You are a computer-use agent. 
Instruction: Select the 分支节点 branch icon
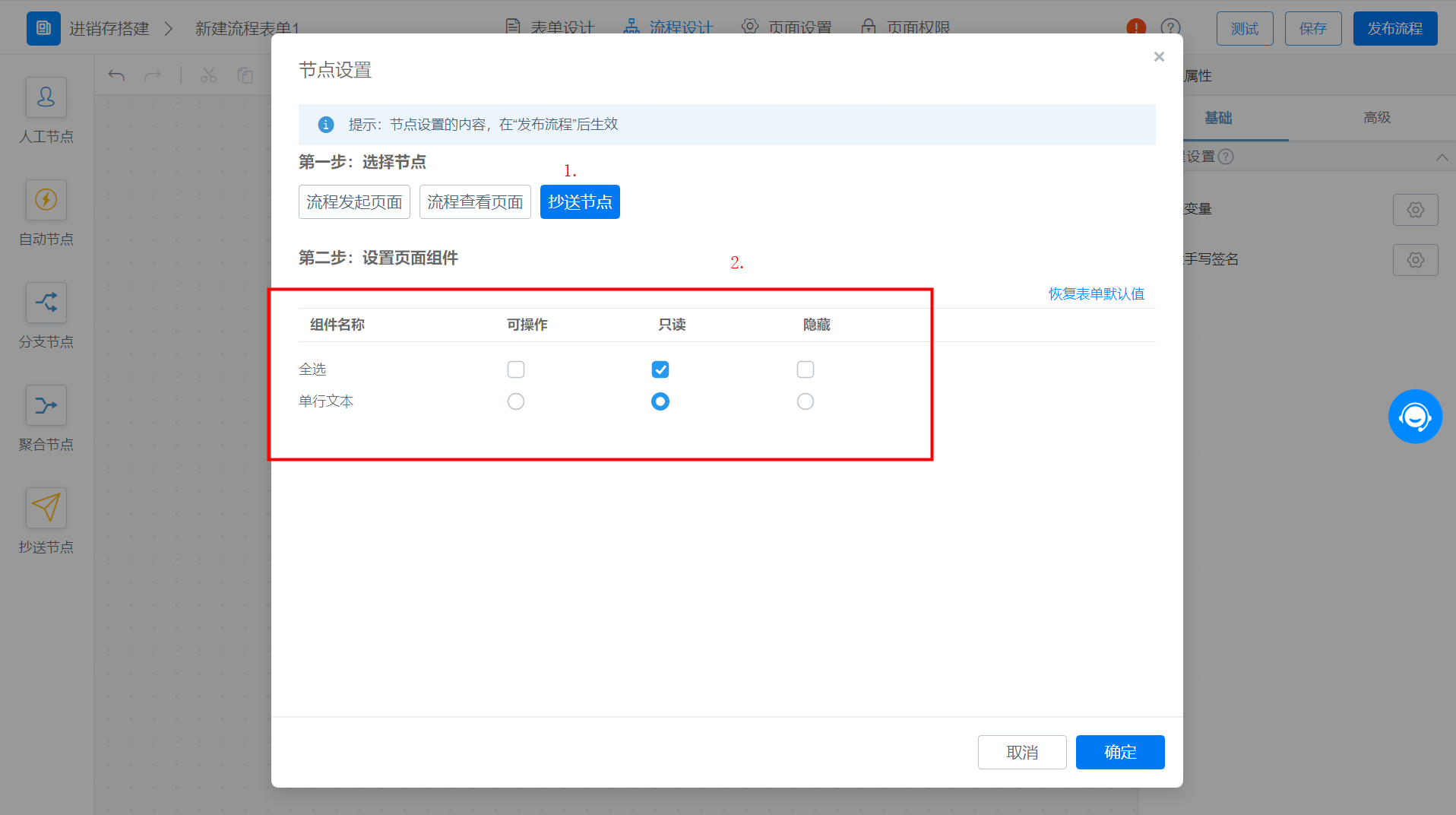tap(46, 303)
